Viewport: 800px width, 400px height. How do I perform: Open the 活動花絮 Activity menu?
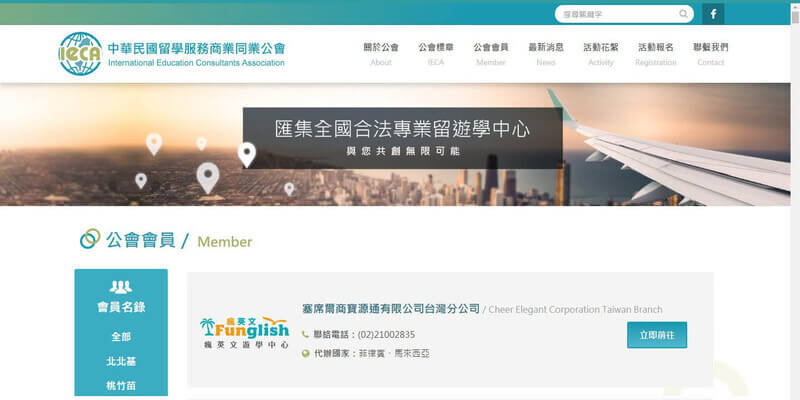(601, 54)
